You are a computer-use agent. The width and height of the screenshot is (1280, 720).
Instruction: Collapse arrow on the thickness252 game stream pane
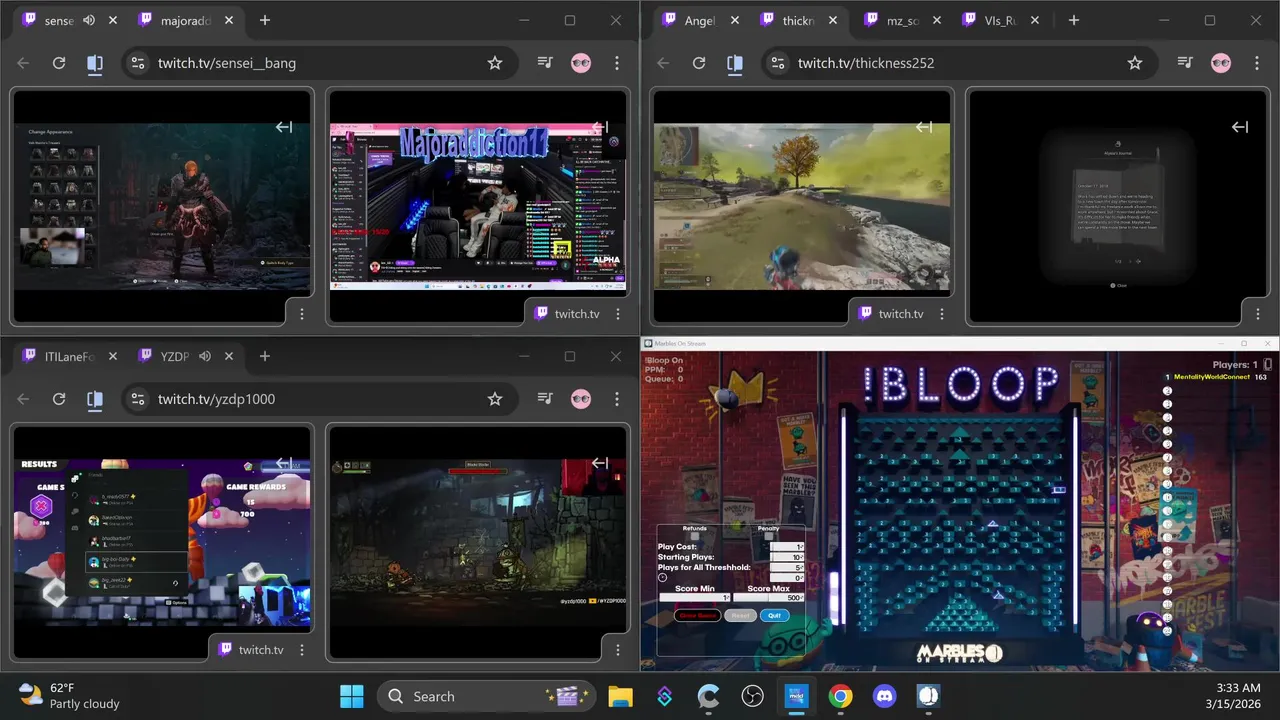click(924, 127)
